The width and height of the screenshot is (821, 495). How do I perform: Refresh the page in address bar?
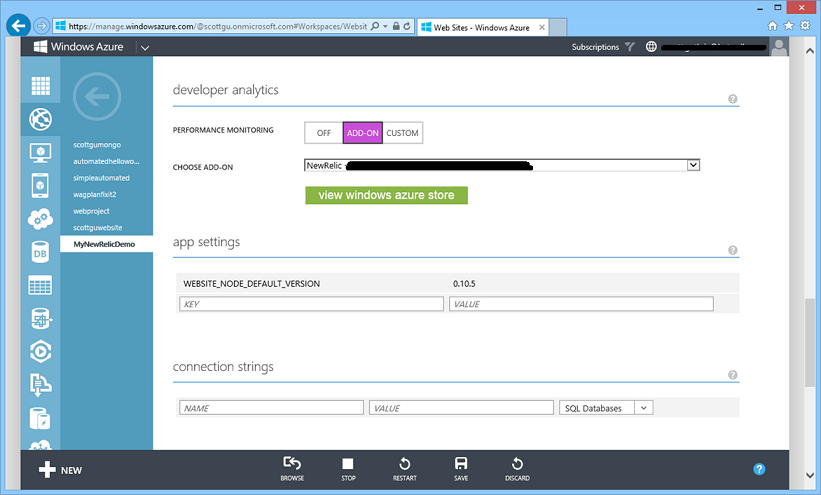(407, 26)
